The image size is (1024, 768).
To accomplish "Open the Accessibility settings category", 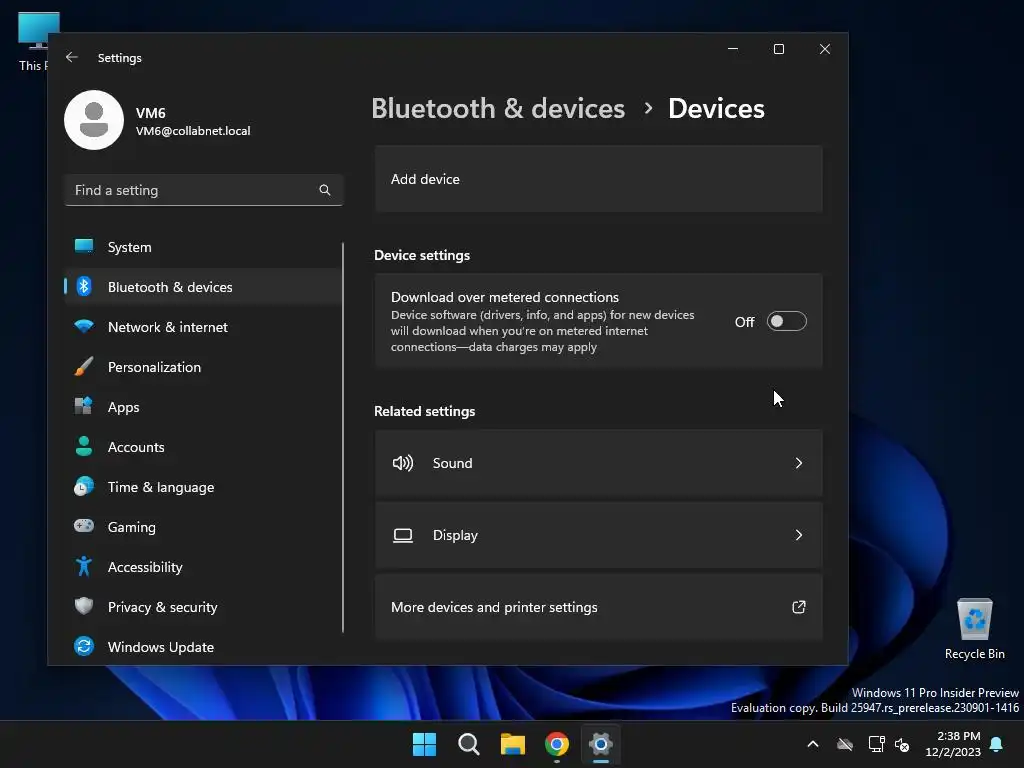I will 203,566.
